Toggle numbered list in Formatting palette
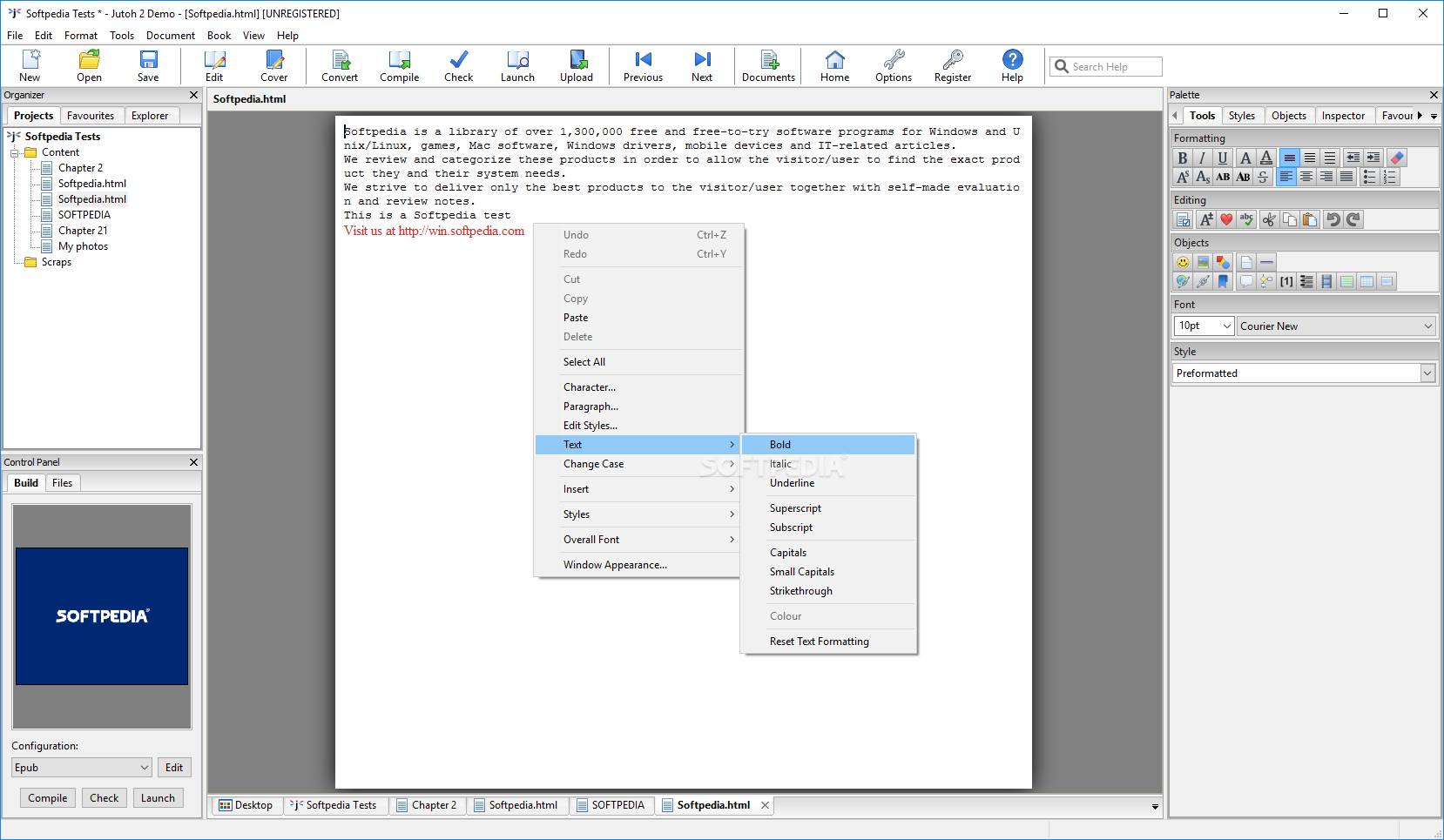Image resolution: width=1444 pixels, height=840 pixels. 1389,177
